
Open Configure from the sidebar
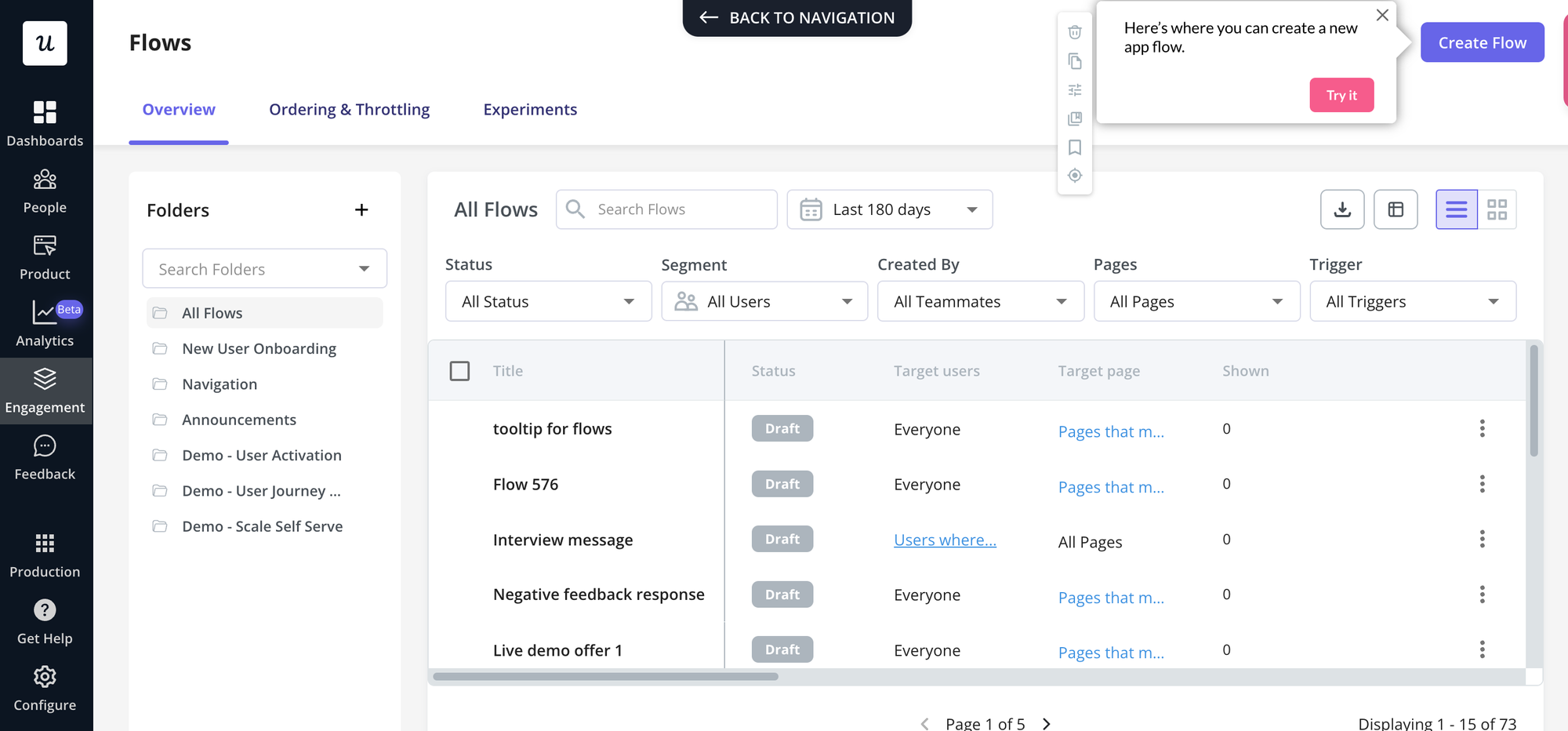coord(45,686)
